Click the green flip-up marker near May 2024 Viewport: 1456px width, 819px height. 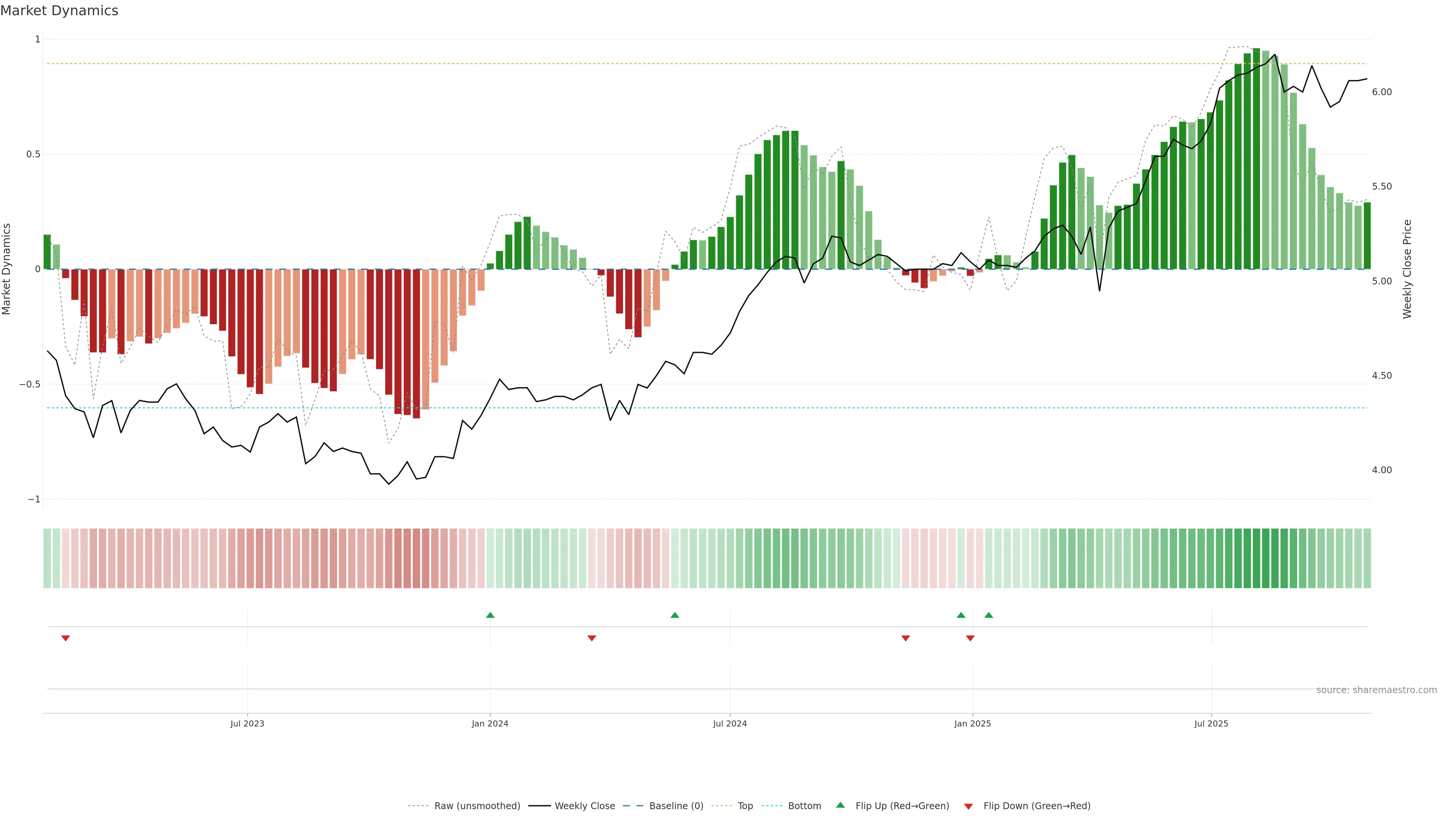click(x=675, y=615)
